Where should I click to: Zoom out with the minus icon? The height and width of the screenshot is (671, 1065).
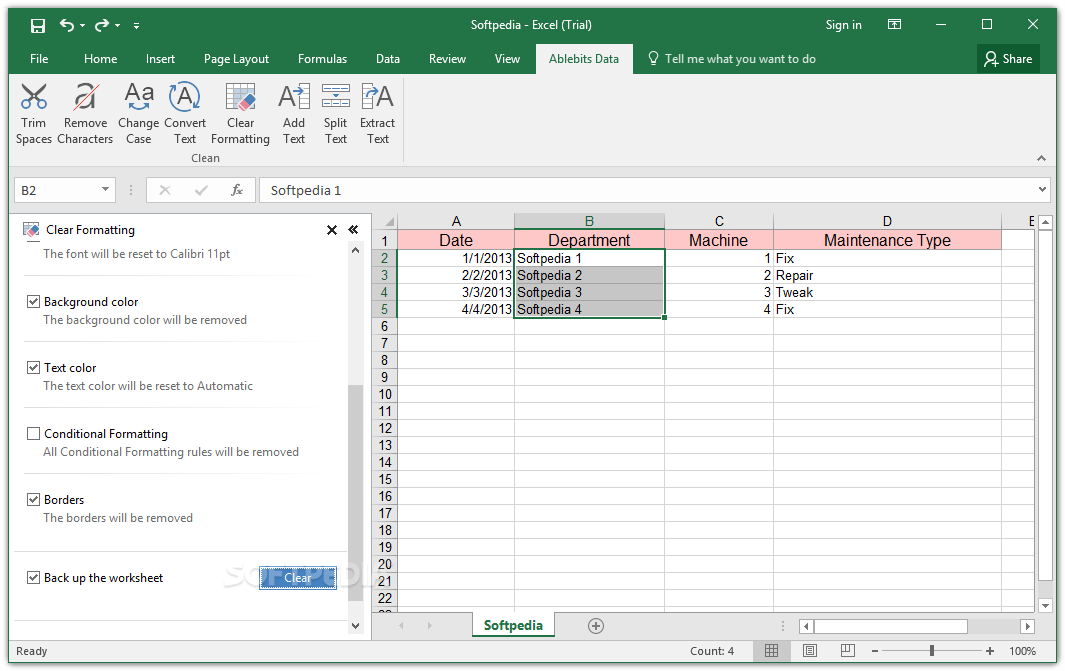tap(875, 651)
